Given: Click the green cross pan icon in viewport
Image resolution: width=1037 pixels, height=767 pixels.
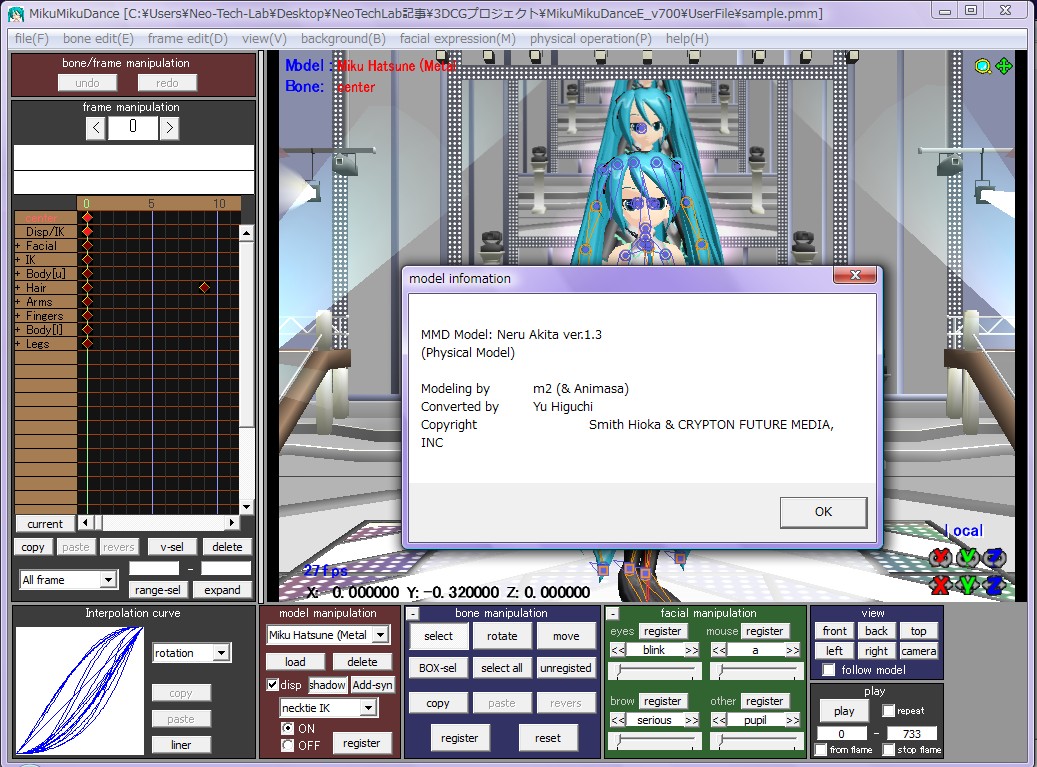Looking at the screenshot, I should point(1004,66).
